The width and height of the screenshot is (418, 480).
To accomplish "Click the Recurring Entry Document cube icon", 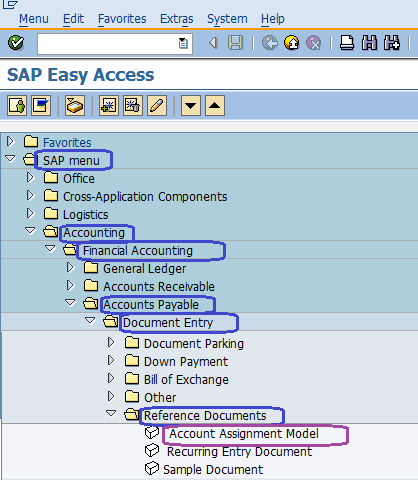I will [152, 451].
